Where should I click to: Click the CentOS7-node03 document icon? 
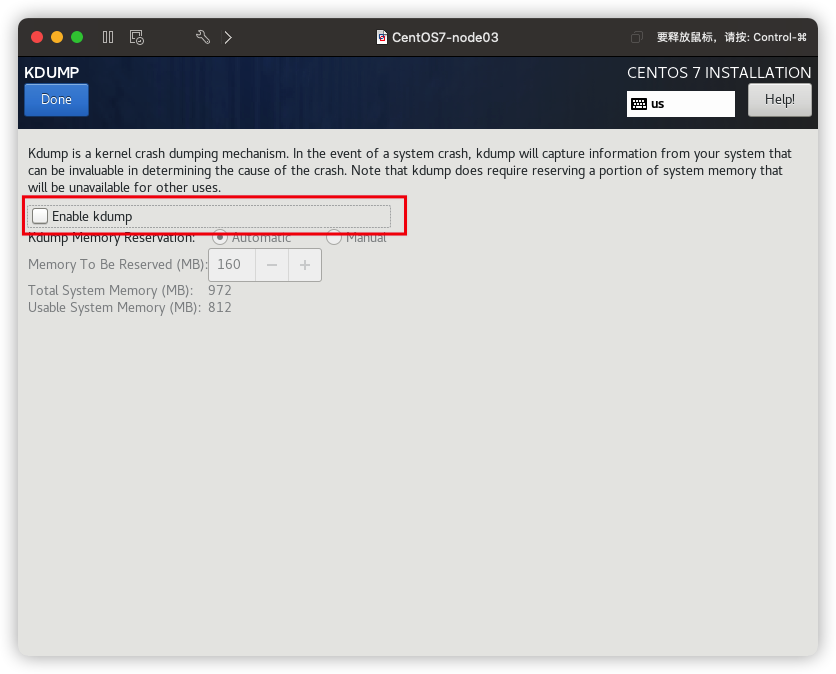click(382, 37)
